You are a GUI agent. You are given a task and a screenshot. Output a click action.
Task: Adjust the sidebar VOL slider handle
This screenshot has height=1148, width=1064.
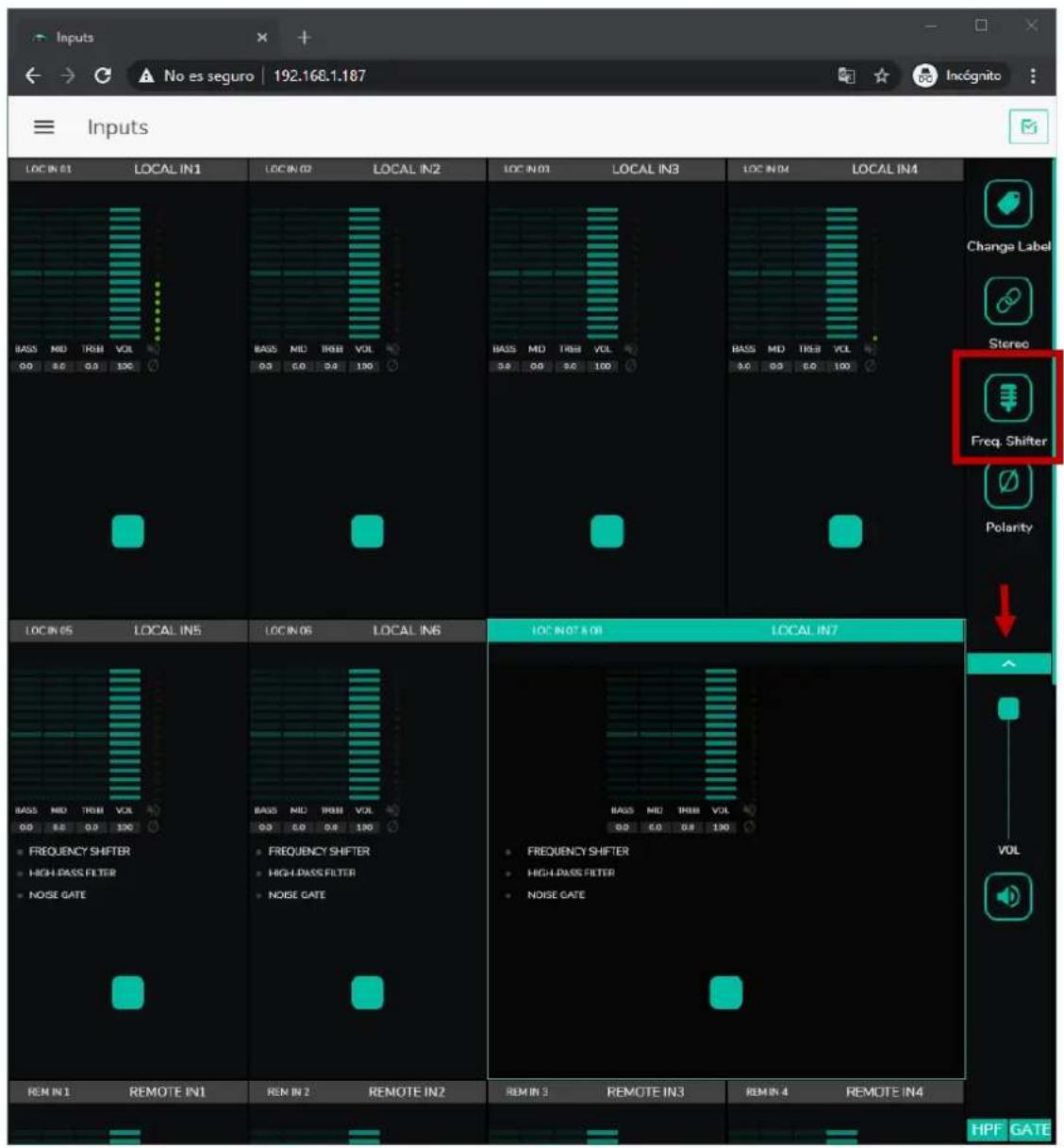(1008, 708)
